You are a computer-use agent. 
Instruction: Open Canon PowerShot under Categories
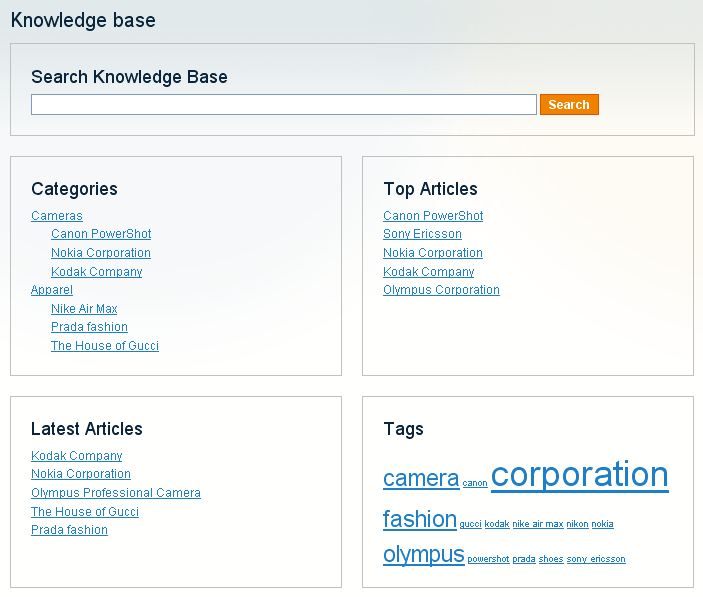click(x=101, y=234)
